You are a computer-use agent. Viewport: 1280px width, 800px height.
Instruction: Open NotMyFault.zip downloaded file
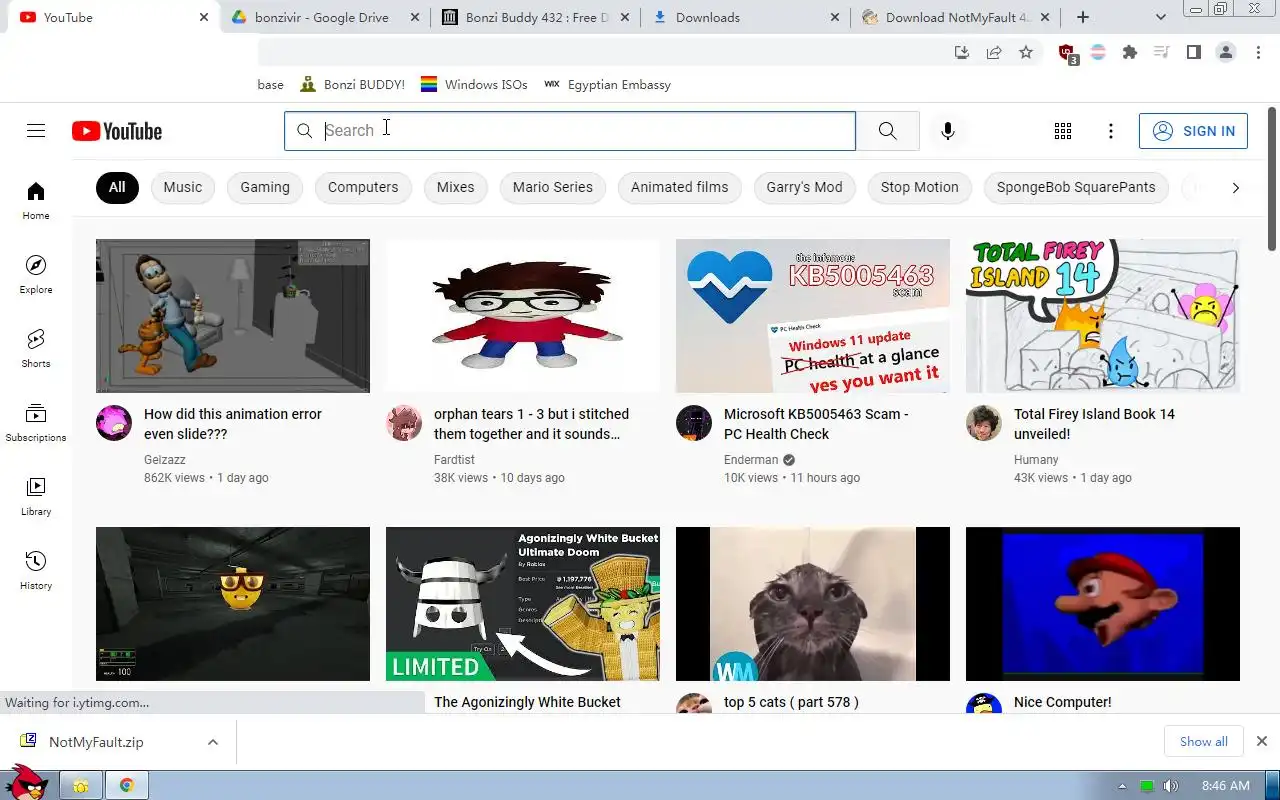[x=96, y=742]
